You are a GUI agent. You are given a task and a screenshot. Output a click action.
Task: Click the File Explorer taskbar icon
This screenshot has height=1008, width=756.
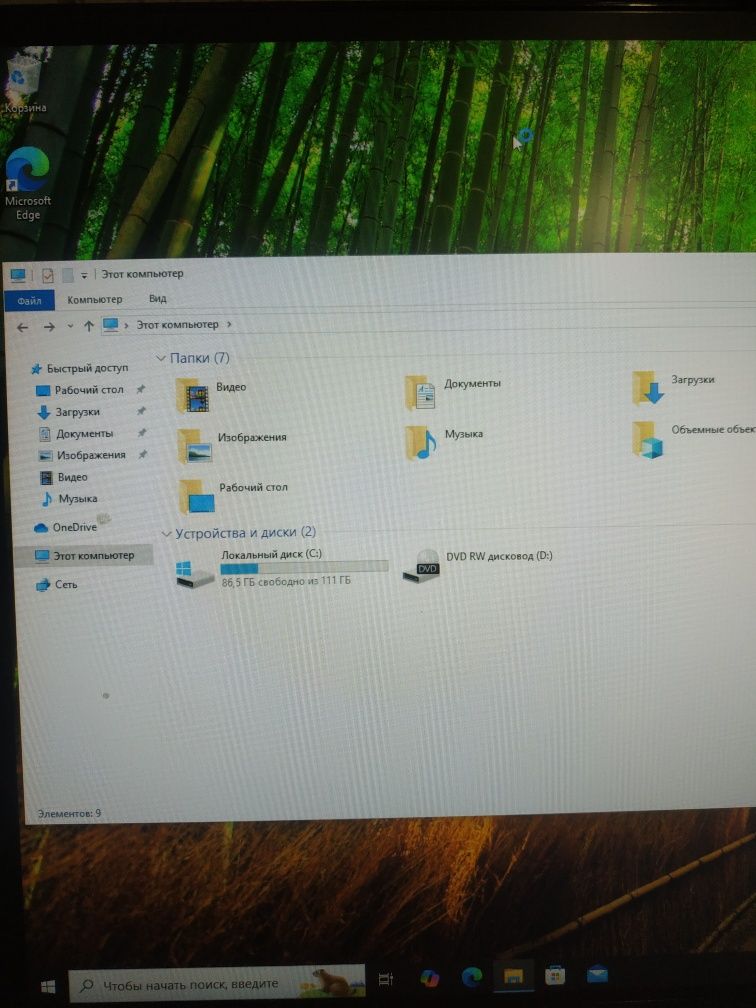click(x=513, y=976)
